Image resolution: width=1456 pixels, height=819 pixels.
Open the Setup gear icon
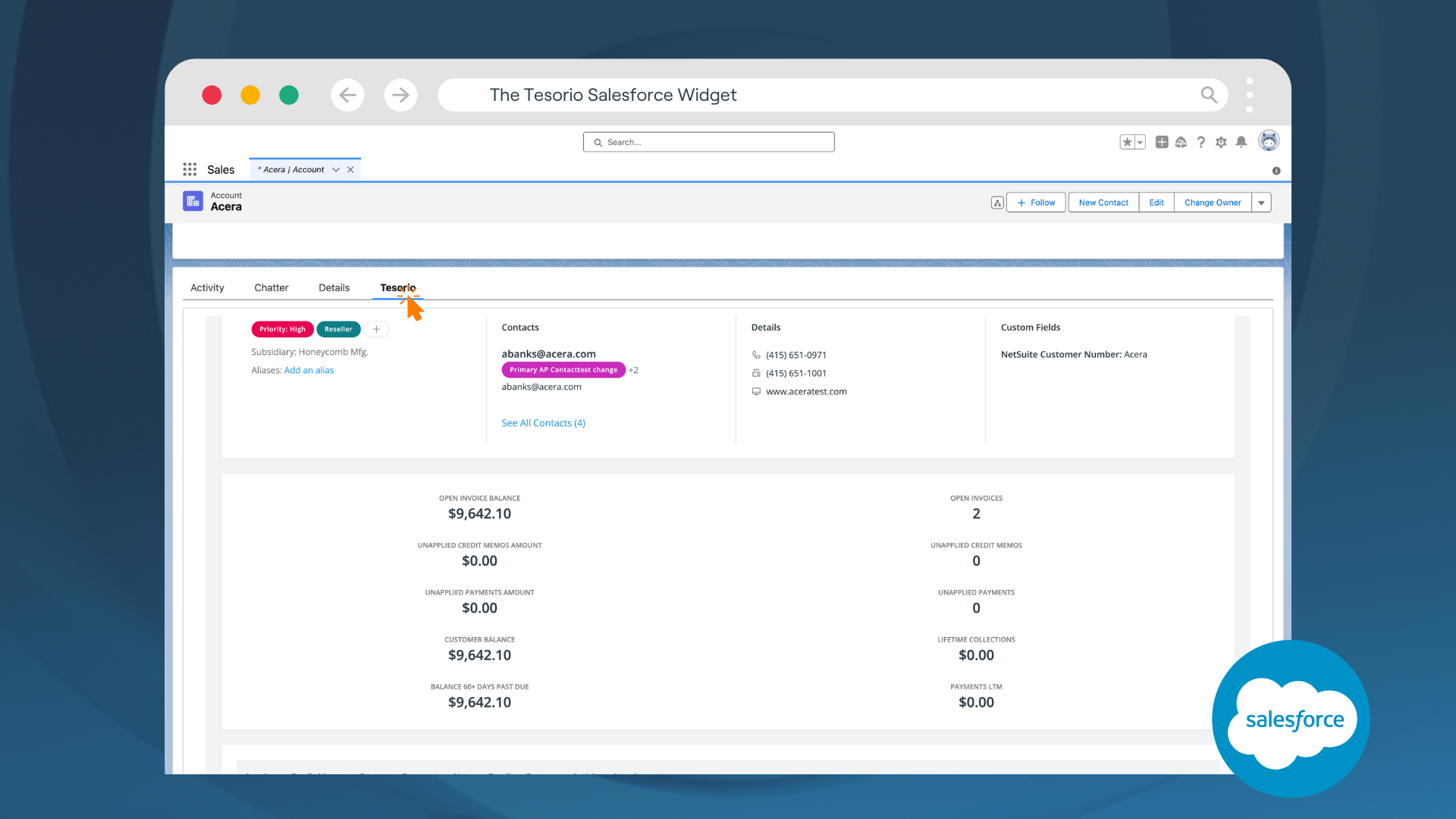click(1221, 142)
